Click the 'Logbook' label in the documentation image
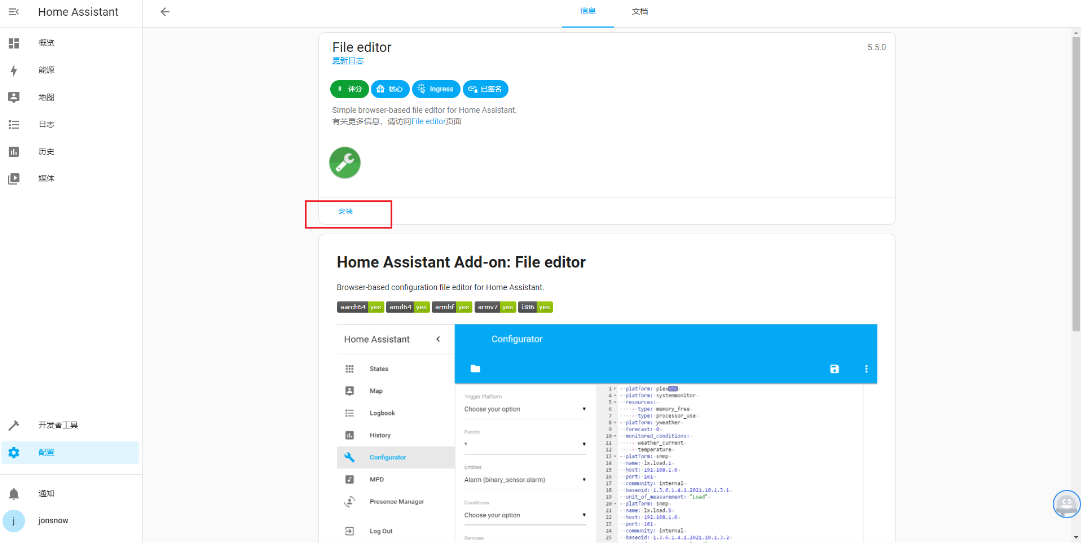 tap(382, 413)
